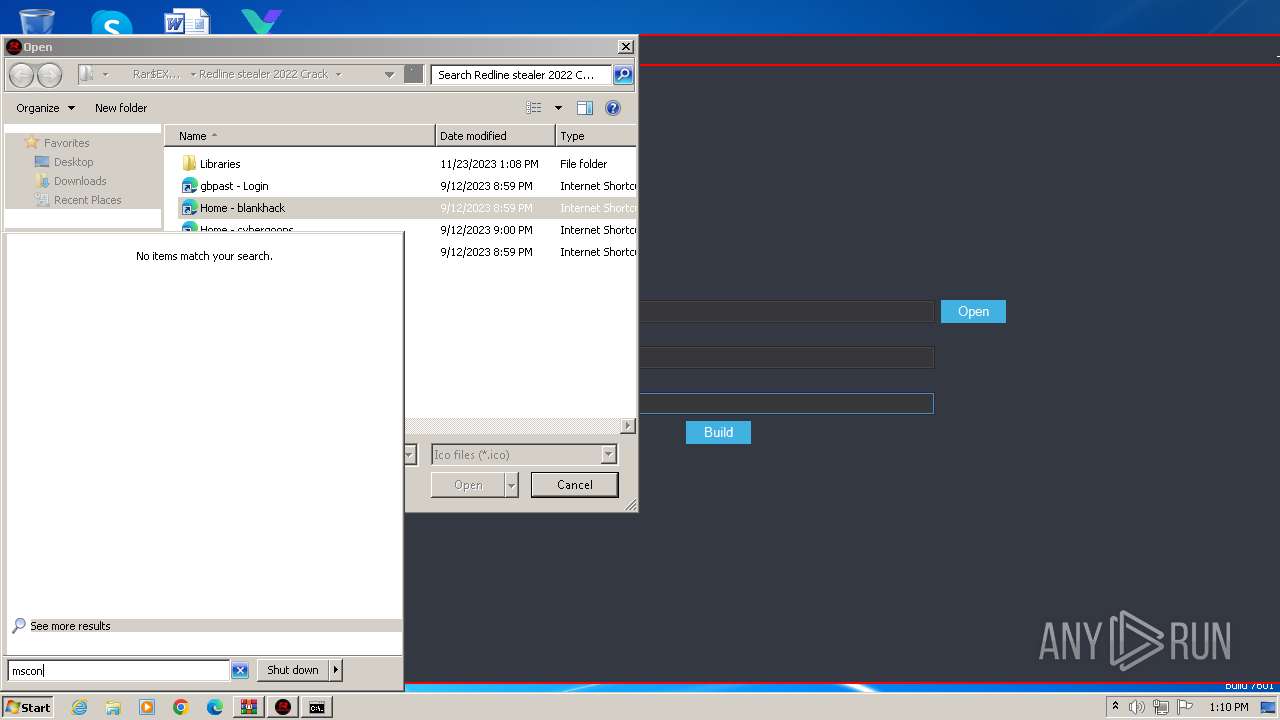Click the Libraries folder icon
This screenshot has height=720, width=1280.
(x=189, y=164)
